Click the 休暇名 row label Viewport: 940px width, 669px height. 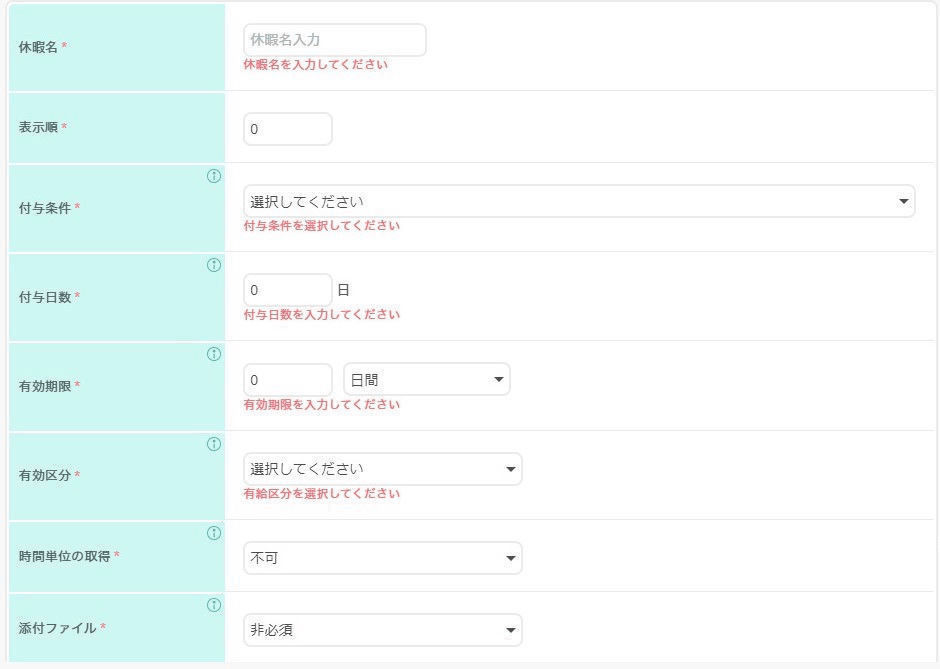coord(38,47)
